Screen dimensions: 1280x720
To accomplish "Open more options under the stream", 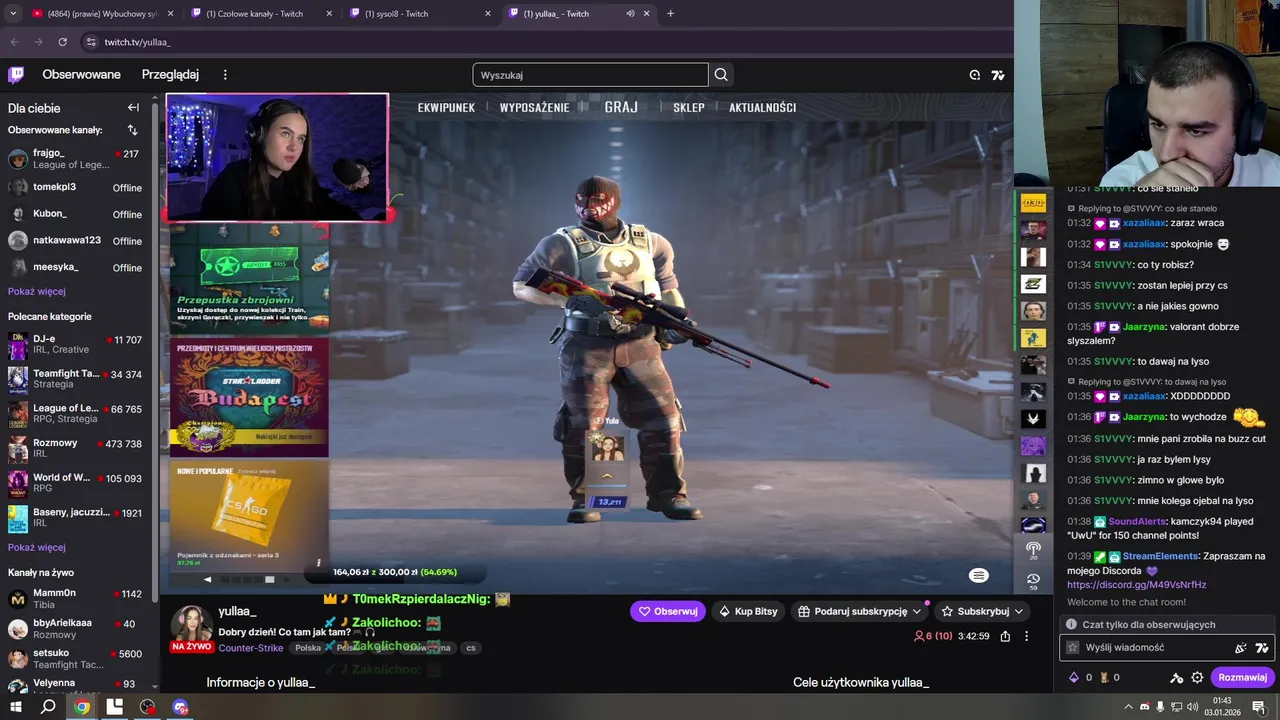I will (1026, 636).
